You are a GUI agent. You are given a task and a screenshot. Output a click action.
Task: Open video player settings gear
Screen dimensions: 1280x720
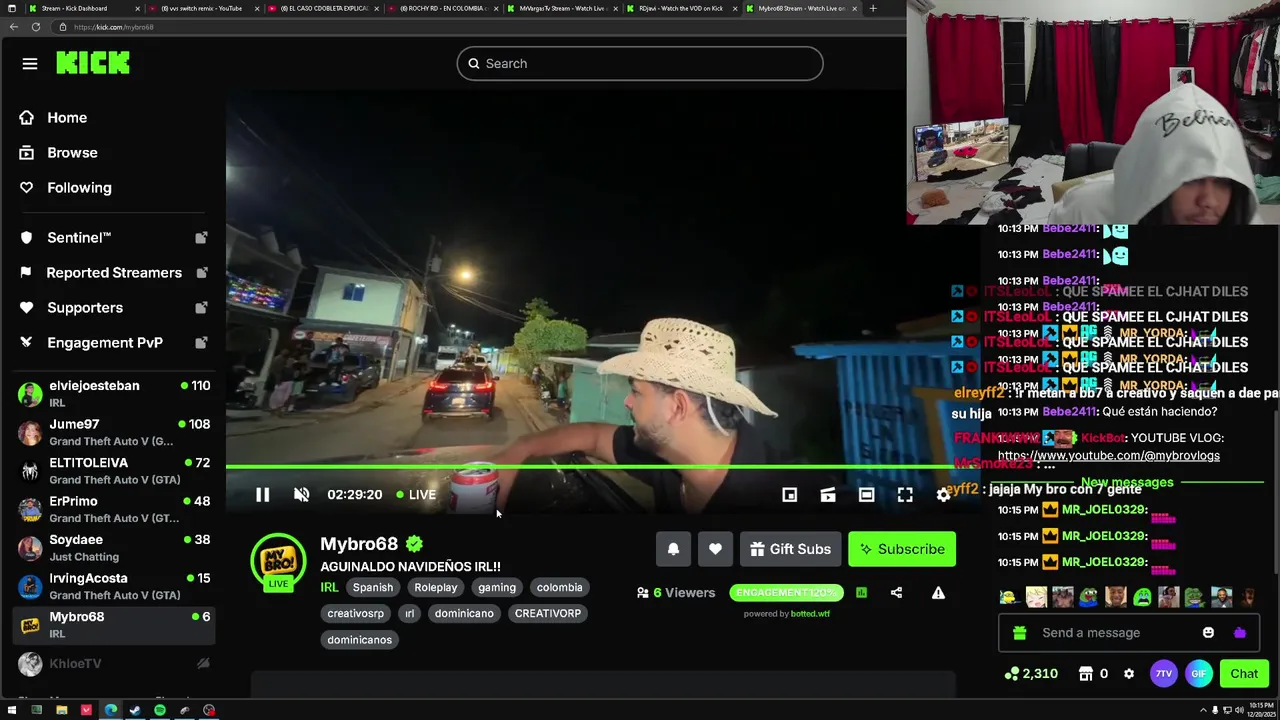click(x=943, y=495)
